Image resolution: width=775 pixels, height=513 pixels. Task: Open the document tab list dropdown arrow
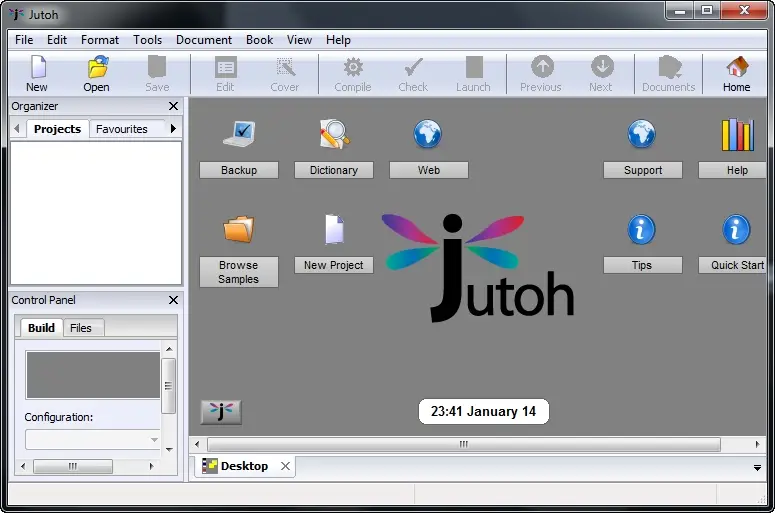757,468
